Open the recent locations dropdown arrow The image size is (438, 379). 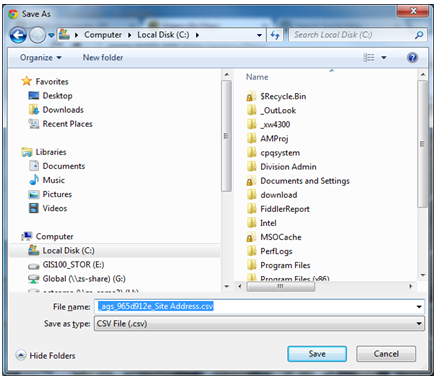(51, 35)
